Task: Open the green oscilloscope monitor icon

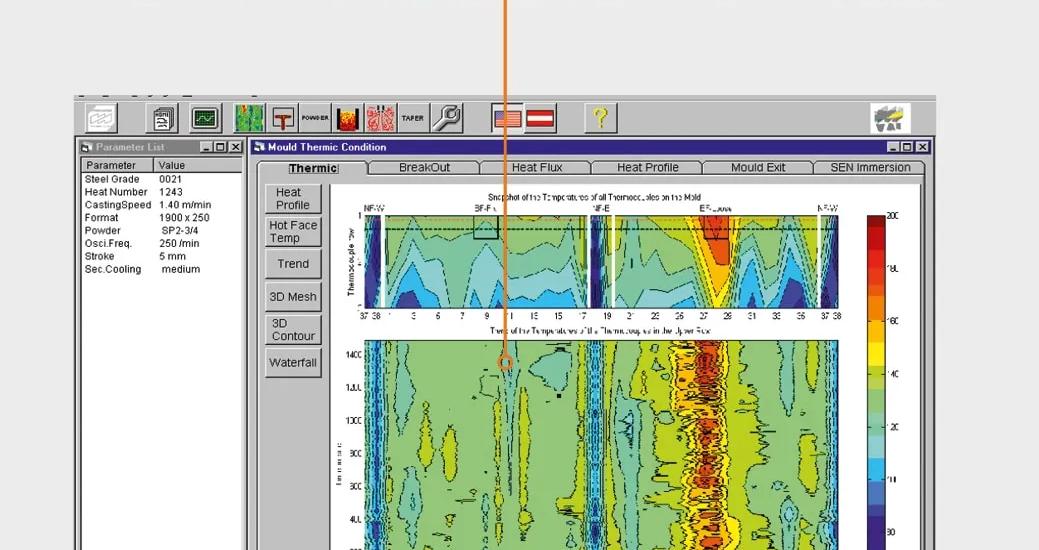Action: tap(206, 119)
